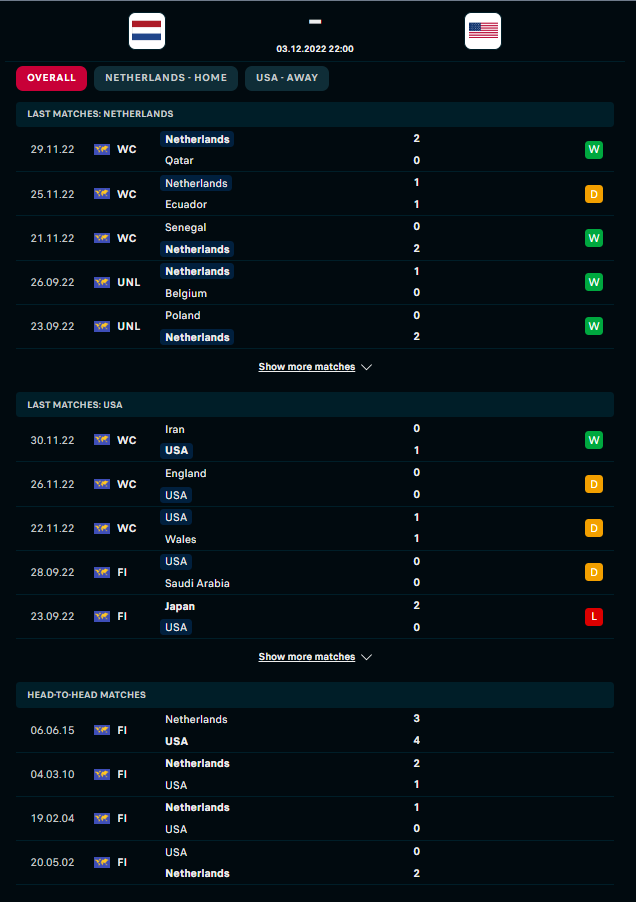
Task: Click the competition flag icon beside 29.11.22 WC
Action: pyautogui.click(x=102, y=150)
